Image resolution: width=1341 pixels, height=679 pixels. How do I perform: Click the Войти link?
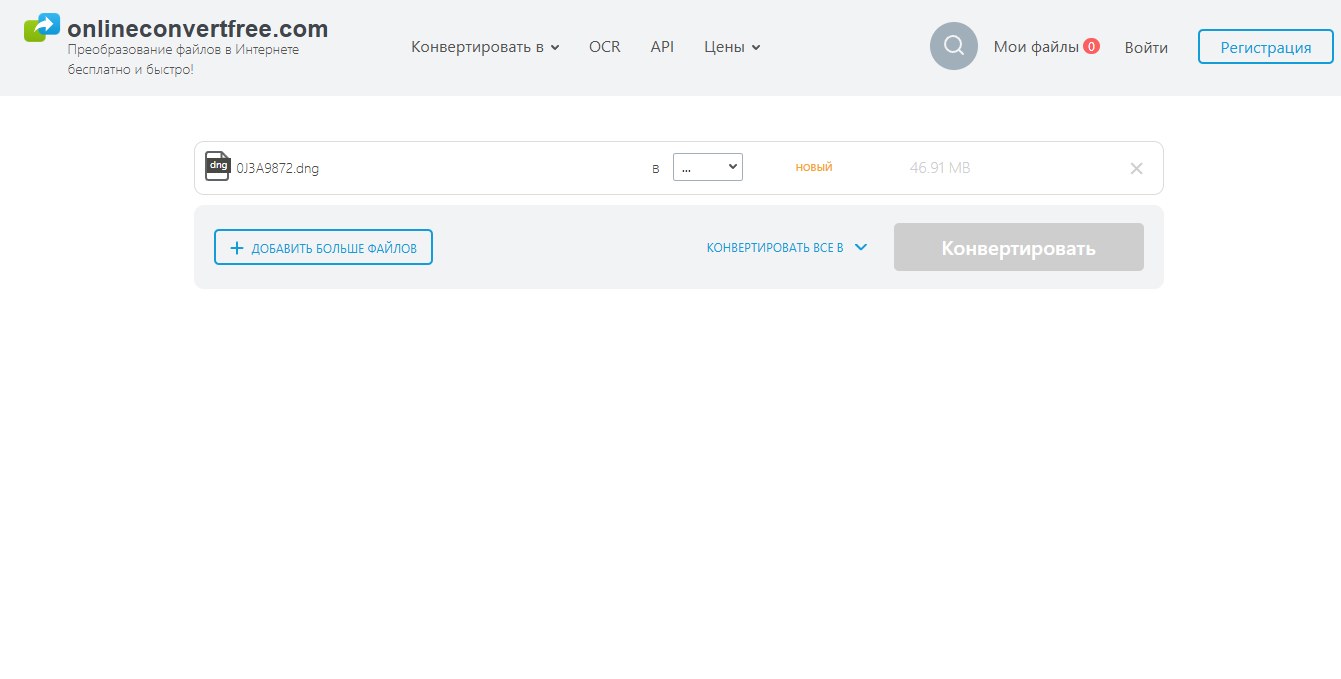tap(1146, 47)
